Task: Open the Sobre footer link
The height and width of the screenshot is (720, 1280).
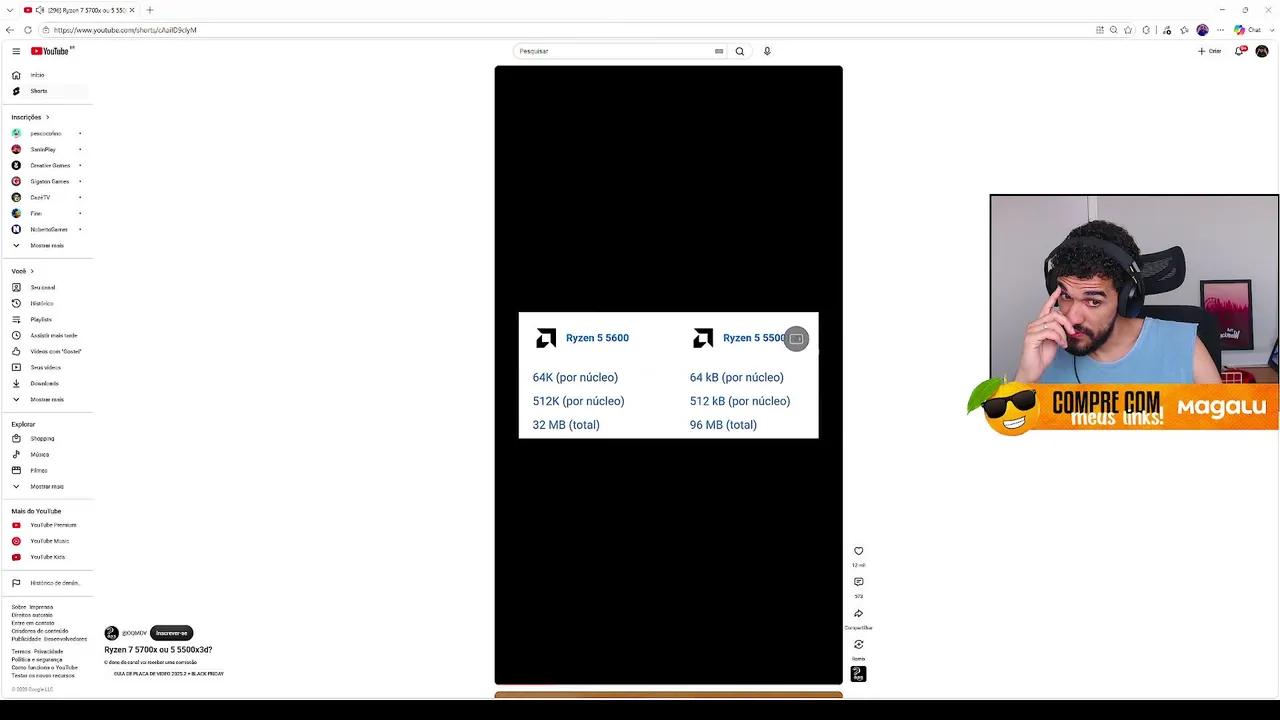Action: 17,607
